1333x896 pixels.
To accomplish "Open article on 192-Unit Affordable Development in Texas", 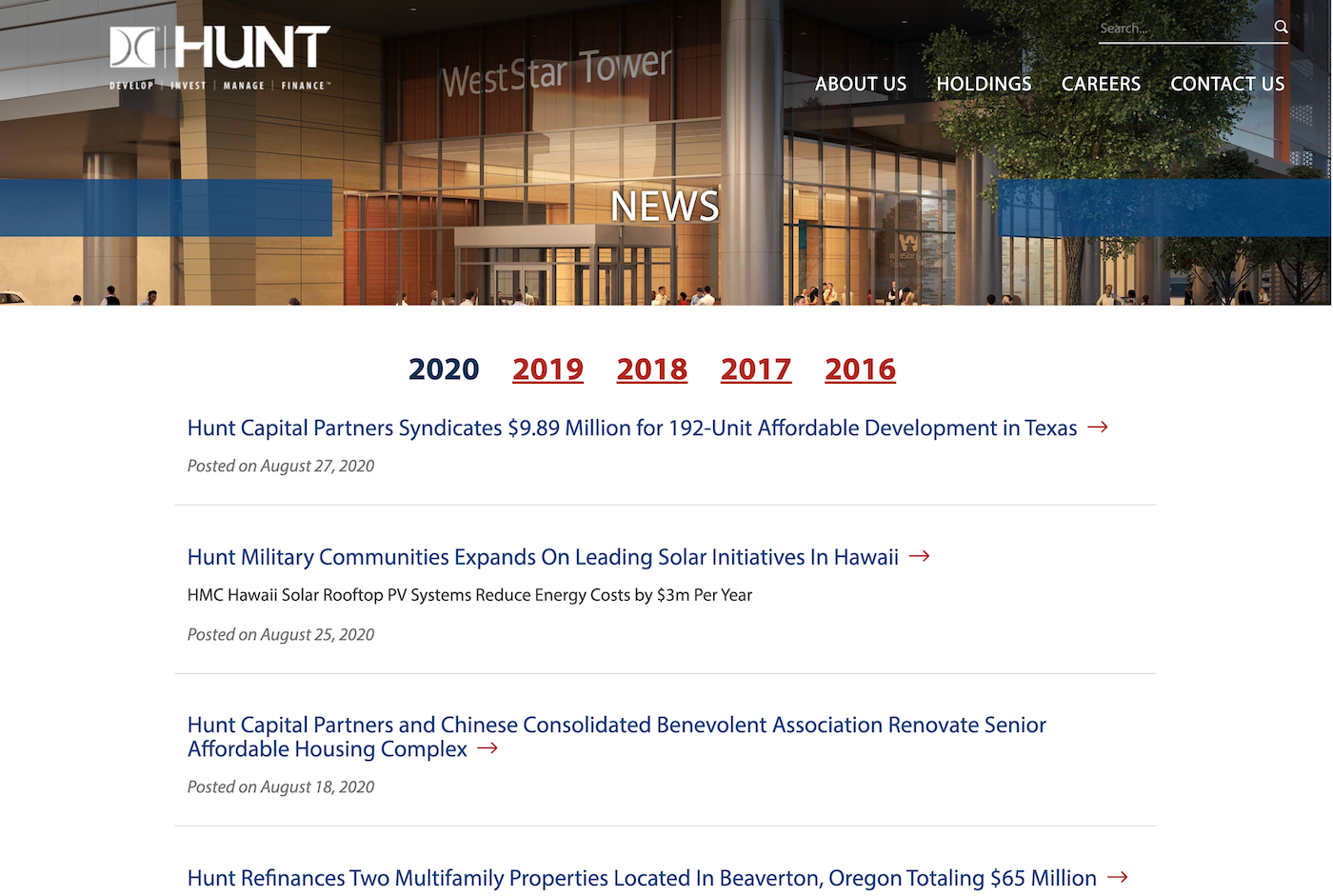I will (x=632, y=428).
